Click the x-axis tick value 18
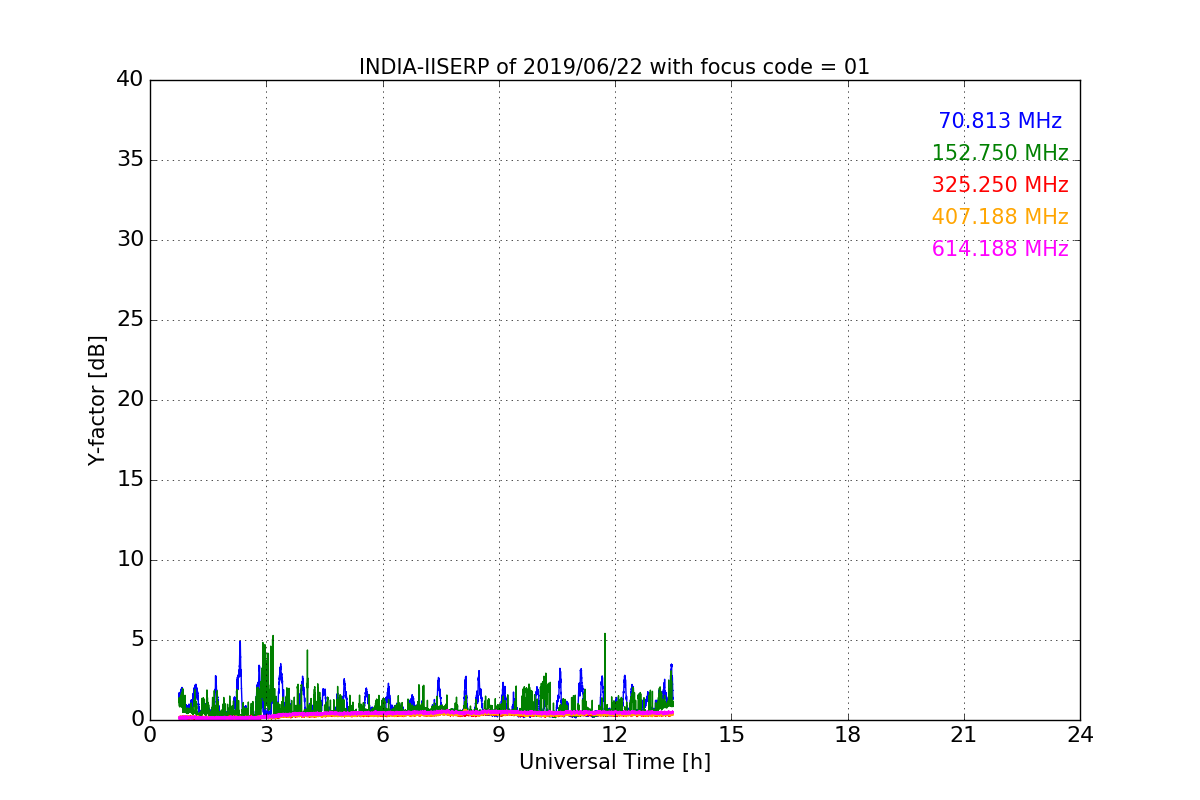Viewport: 1200px width, 800px height. (848, 735)
